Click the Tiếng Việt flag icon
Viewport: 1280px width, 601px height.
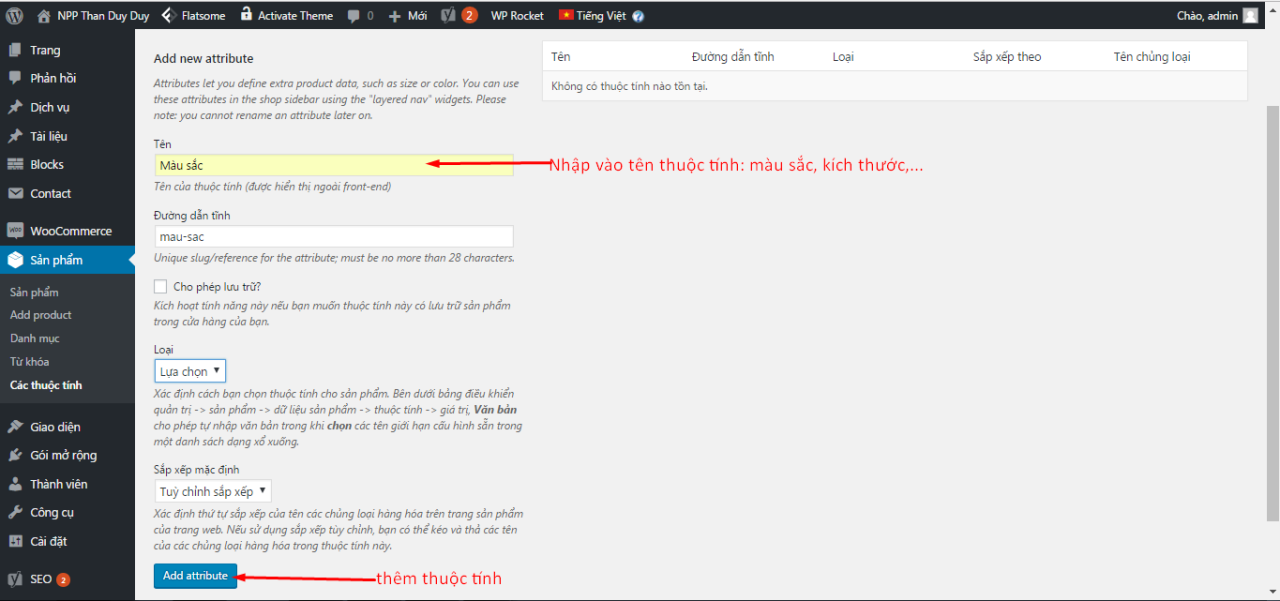(x=564, y=14)
